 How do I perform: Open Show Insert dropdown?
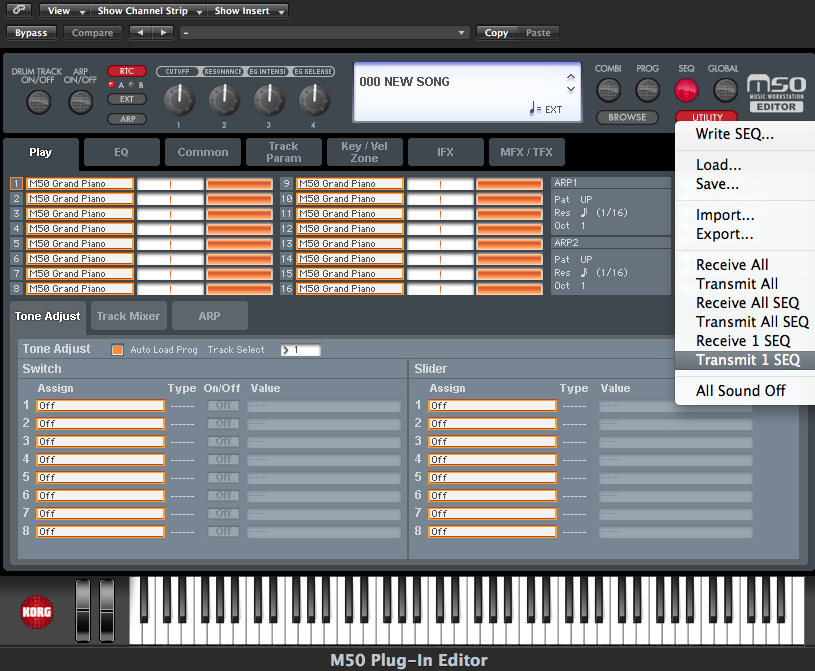tap(248, 10)
